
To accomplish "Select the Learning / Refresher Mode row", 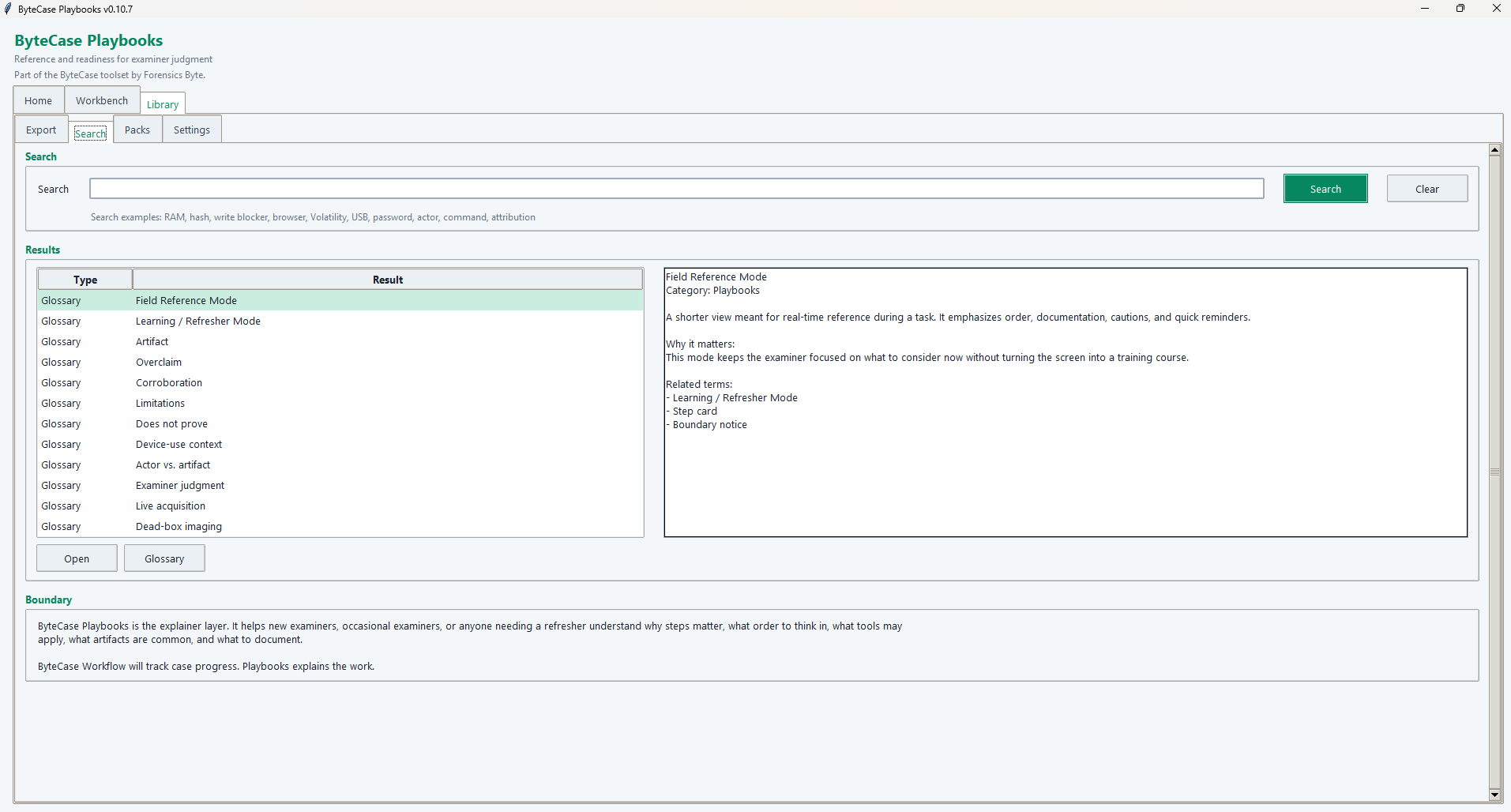I will point(340,321).
